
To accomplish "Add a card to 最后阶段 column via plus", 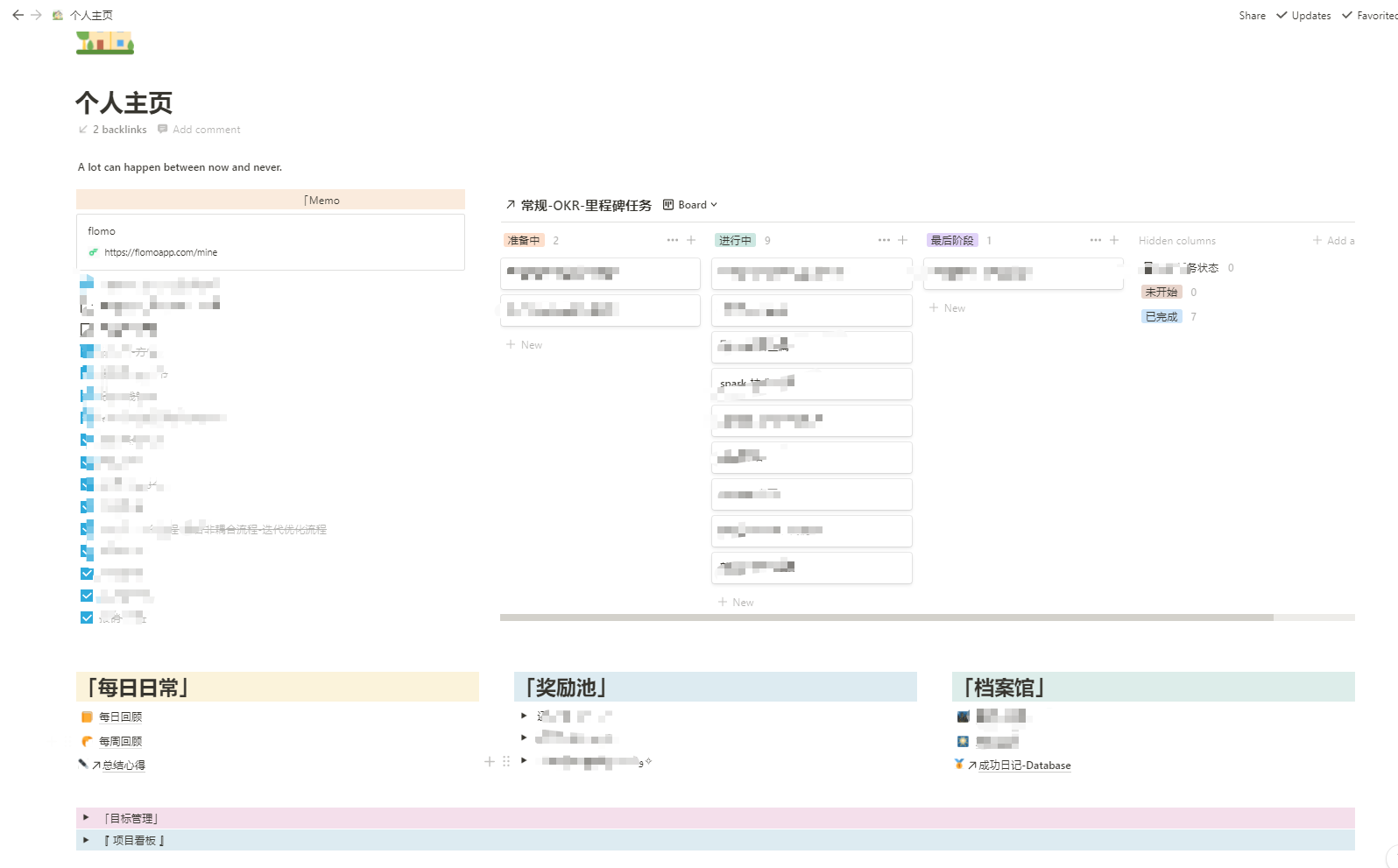I will coord(1115,240).
